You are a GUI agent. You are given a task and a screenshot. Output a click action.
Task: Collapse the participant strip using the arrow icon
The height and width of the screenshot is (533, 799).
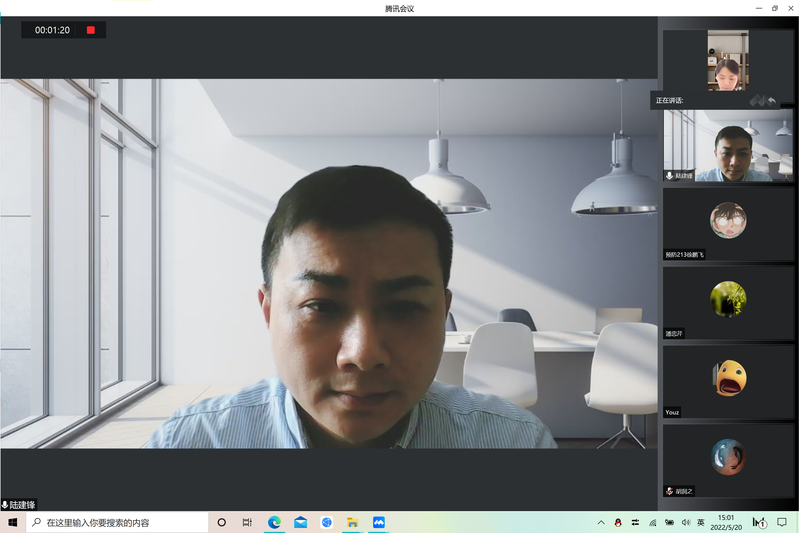click(771, 100)
